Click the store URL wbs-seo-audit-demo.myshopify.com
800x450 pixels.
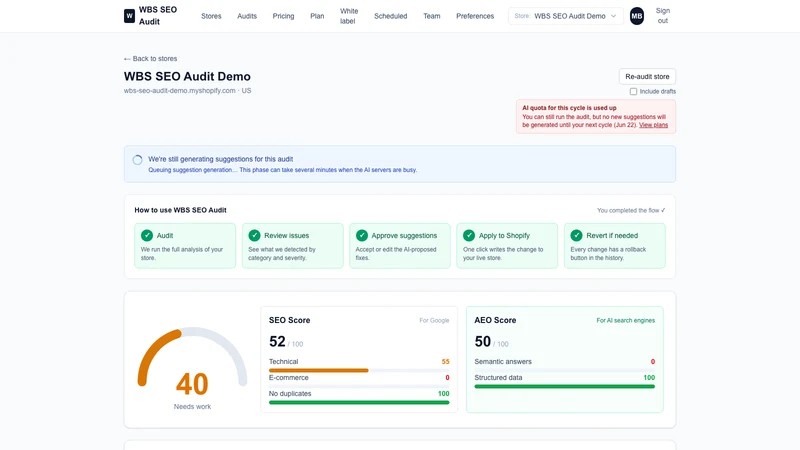pyautogui.click(x=180, y=91)
